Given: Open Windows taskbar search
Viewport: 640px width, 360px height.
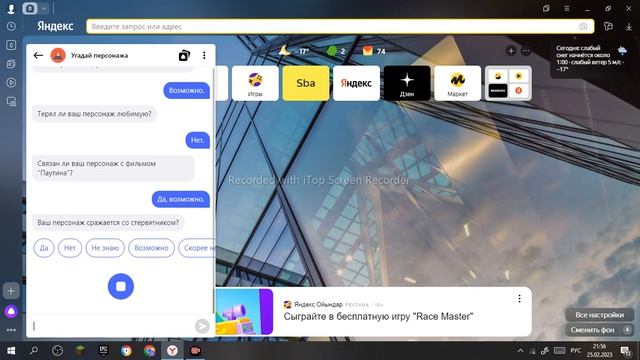Looking at the screenshot, I should click(34, 351).
